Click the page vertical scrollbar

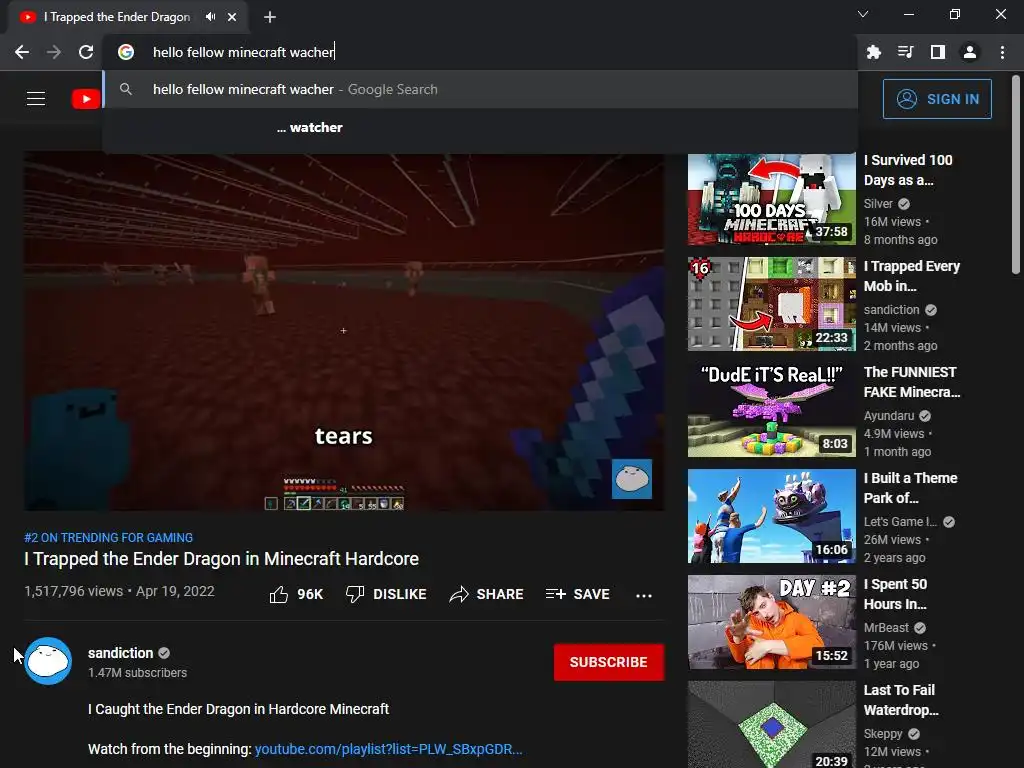click(x=1016, y=175)
